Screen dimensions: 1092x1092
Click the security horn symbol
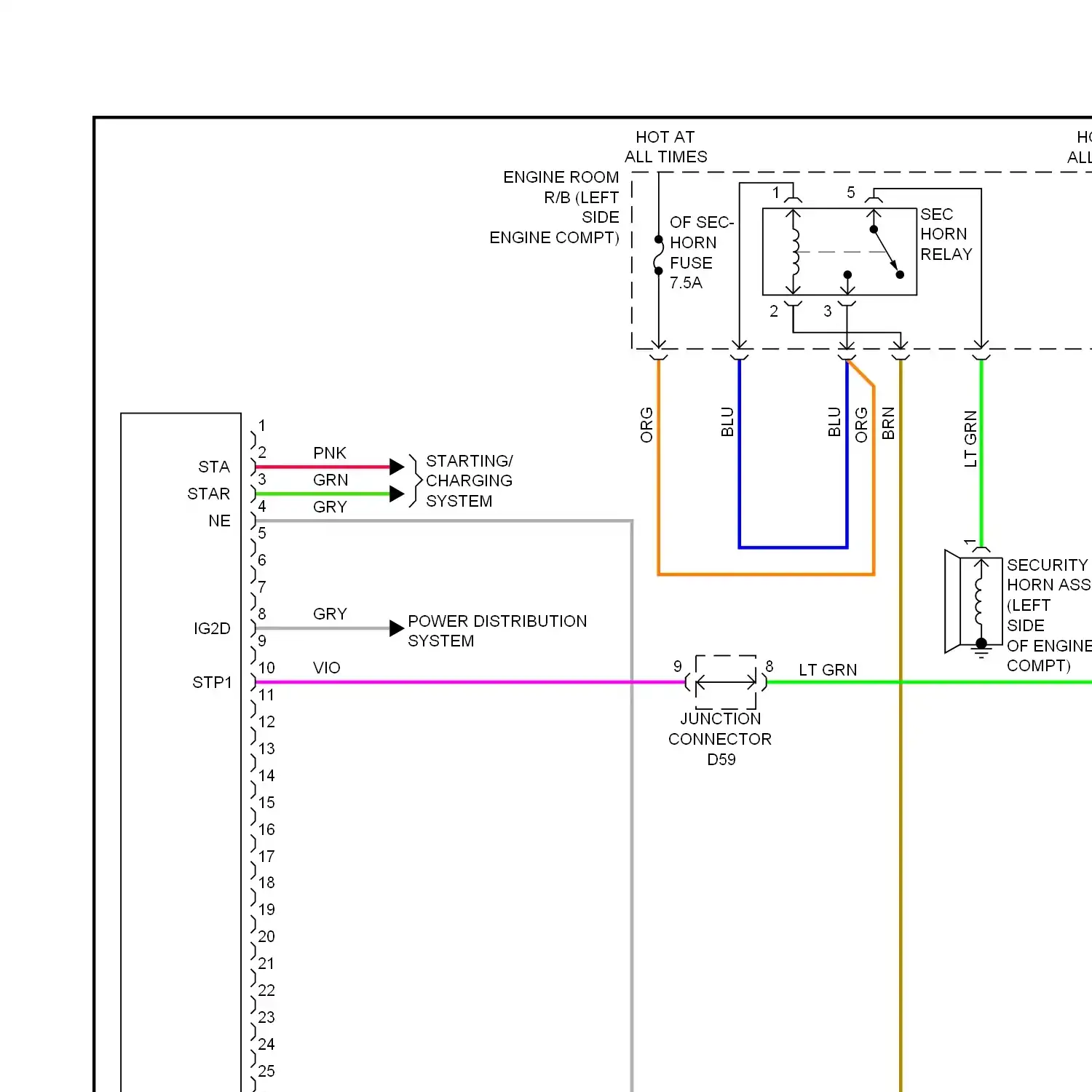click(x=973, y=601)
